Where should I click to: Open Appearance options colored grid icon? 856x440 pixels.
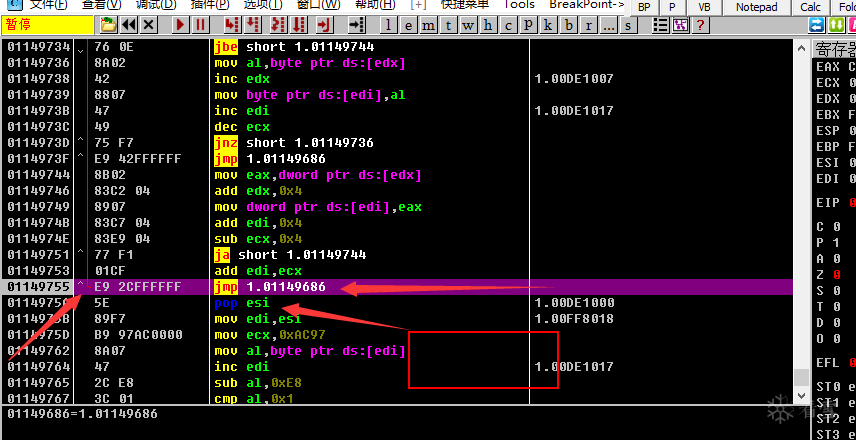(680, 25)
